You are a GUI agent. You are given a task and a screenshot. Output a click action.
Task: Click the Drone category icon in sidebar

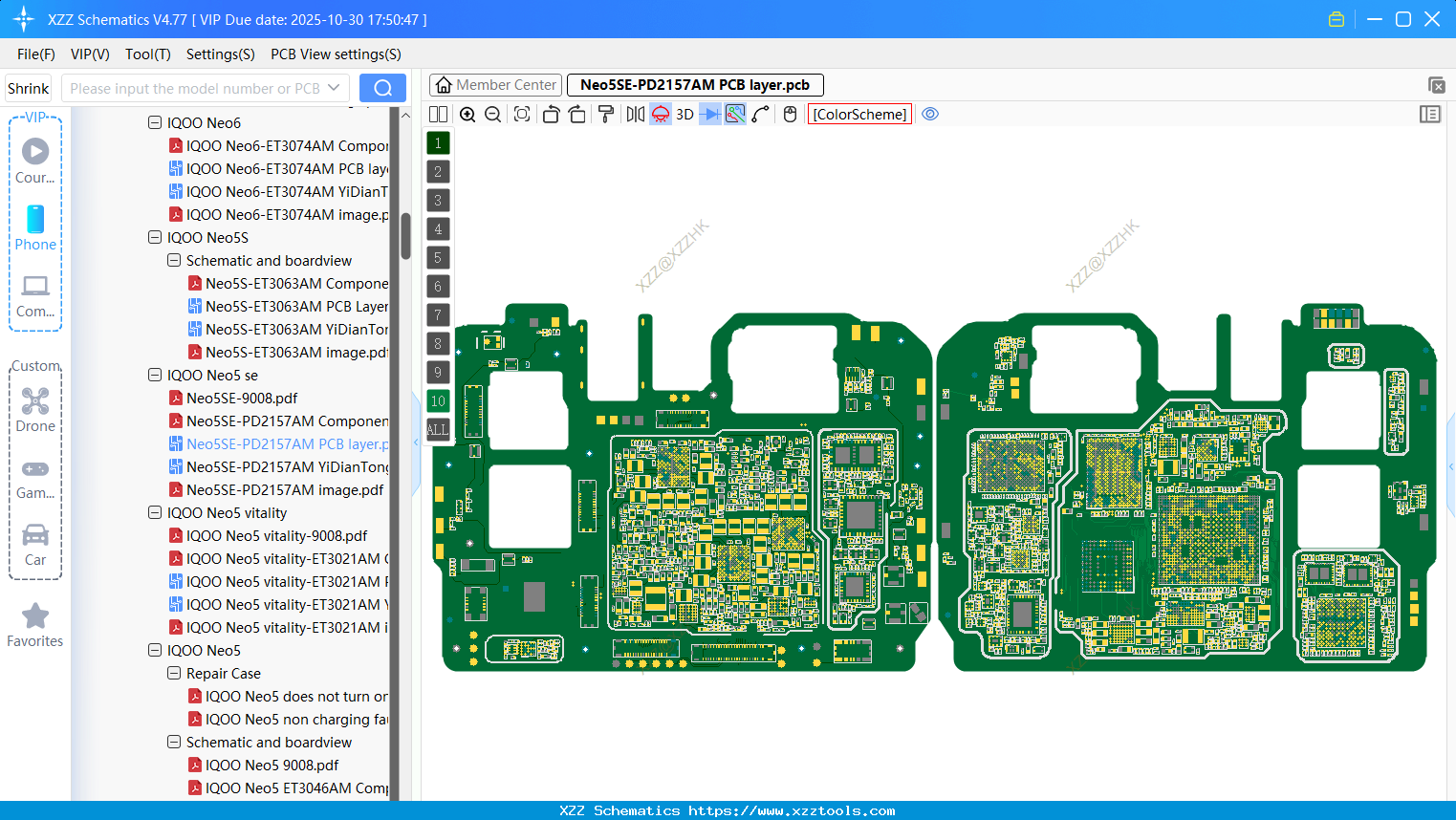(x=35, y=401)
